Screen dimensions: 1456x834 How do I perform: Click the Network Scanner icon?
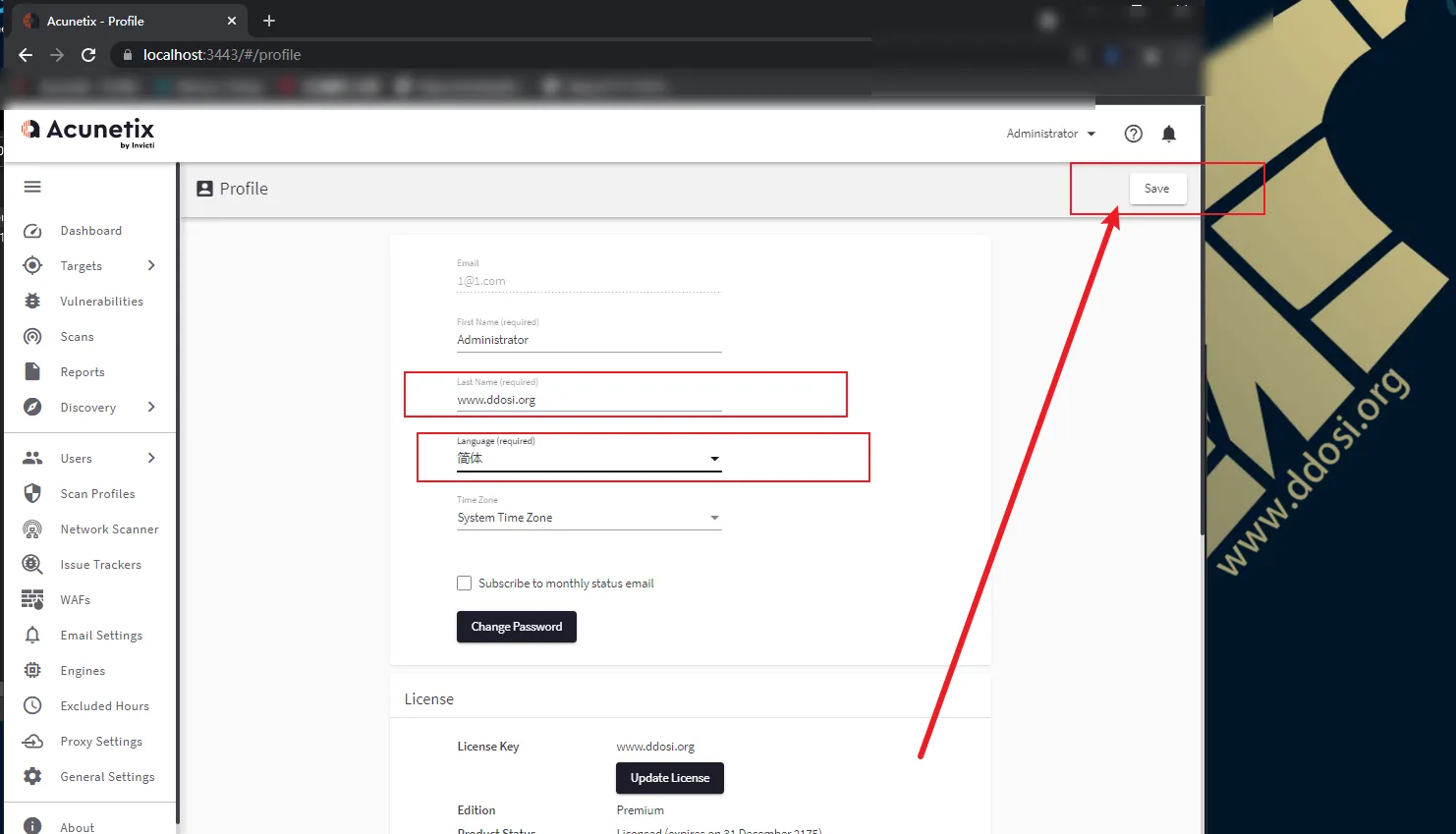pos(32,529)
